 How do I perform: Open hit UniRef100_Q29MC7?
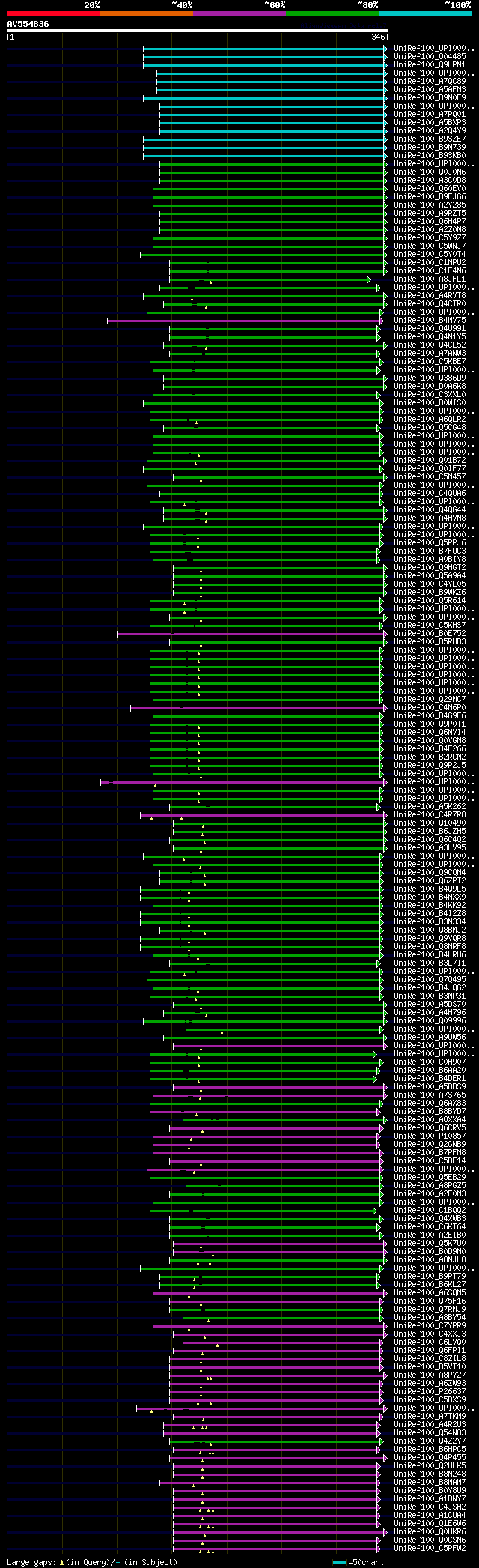pyautogui.click(x=430, y=700)
